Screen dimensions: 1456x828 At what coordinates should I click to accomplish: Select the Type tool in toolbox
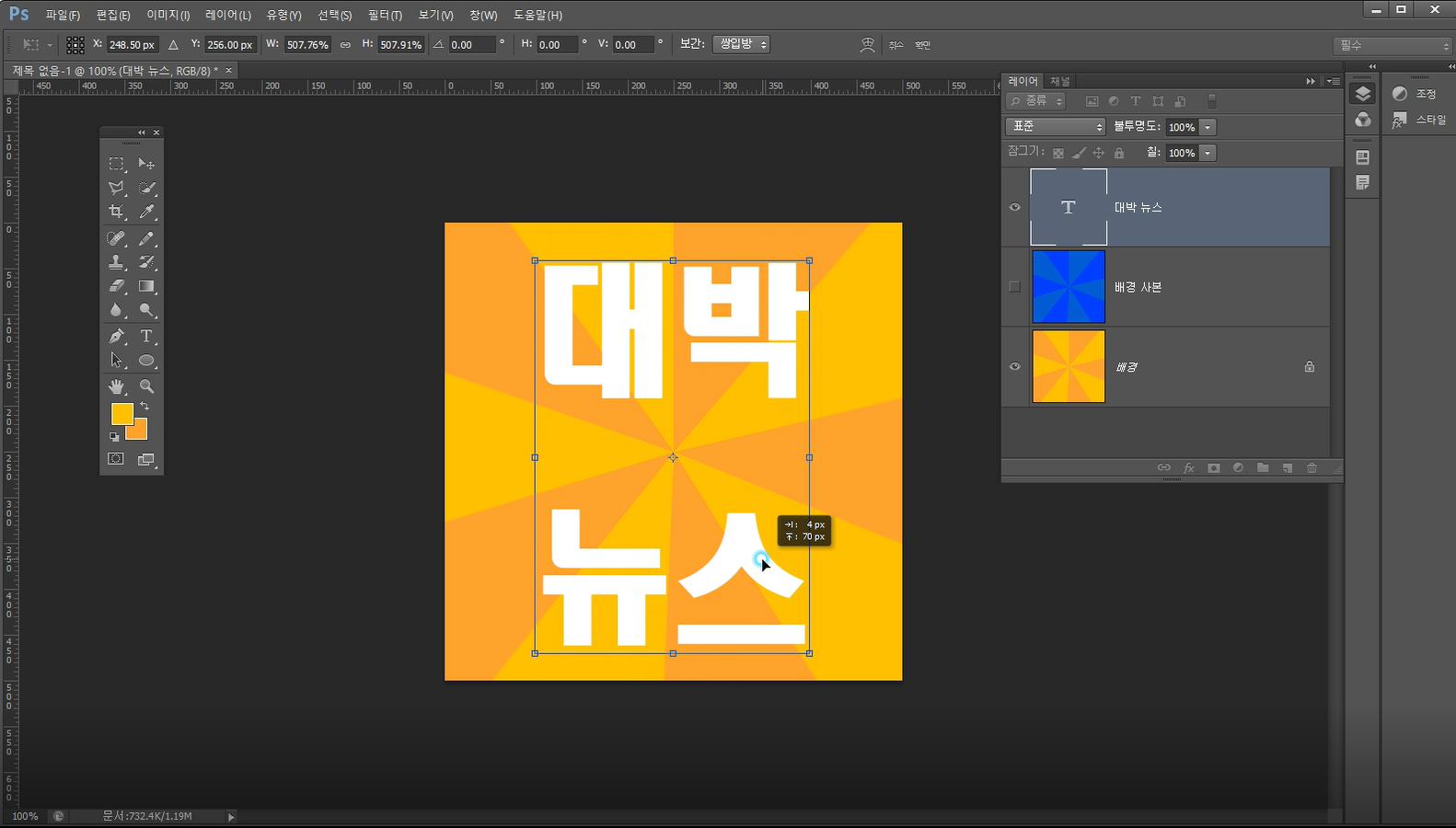pos(146,337)
